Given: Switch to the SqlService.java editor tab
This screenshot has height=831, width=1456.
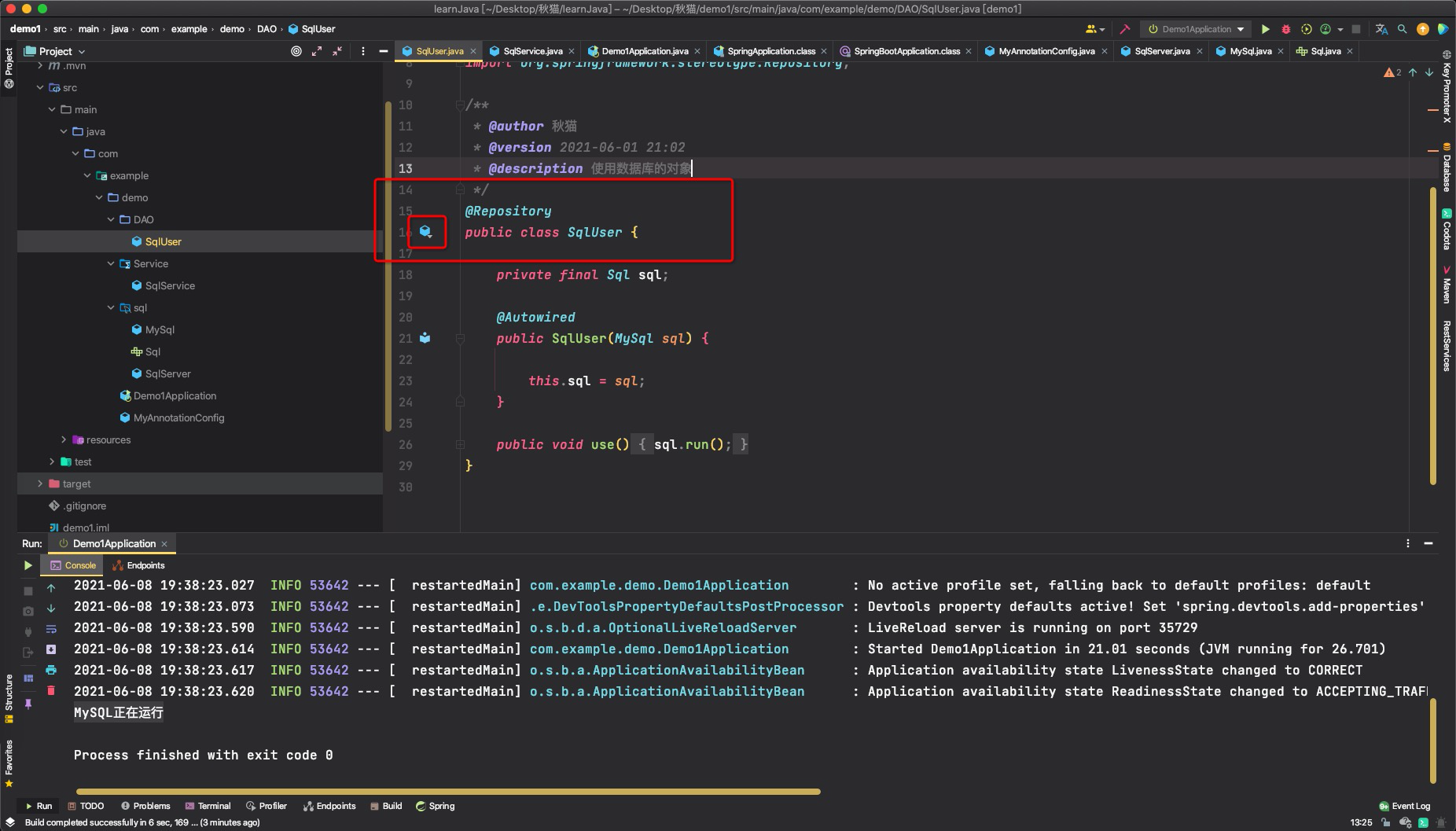Looking at the screenshot, I should tap(532, 51).
